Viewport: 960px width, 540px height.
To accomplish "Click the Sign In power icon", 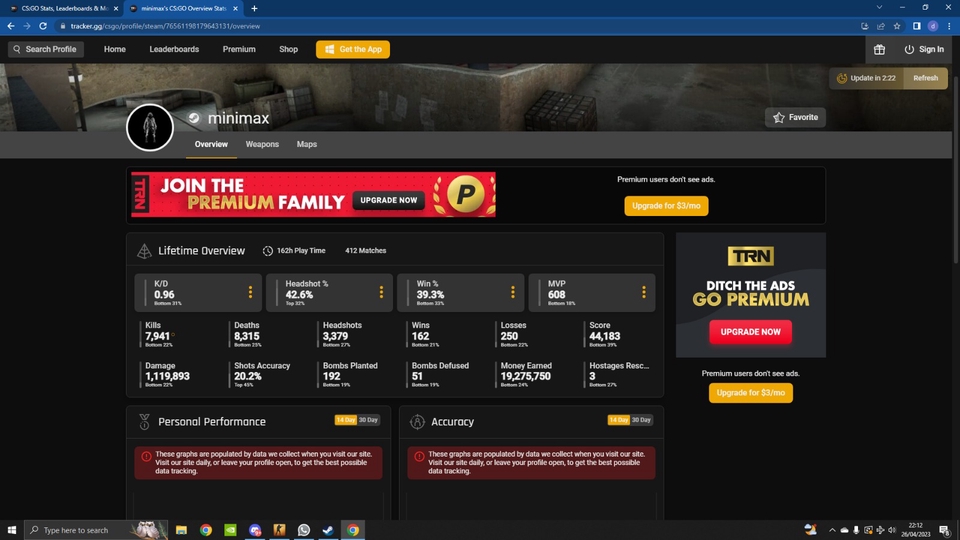I will coord(909,50).
